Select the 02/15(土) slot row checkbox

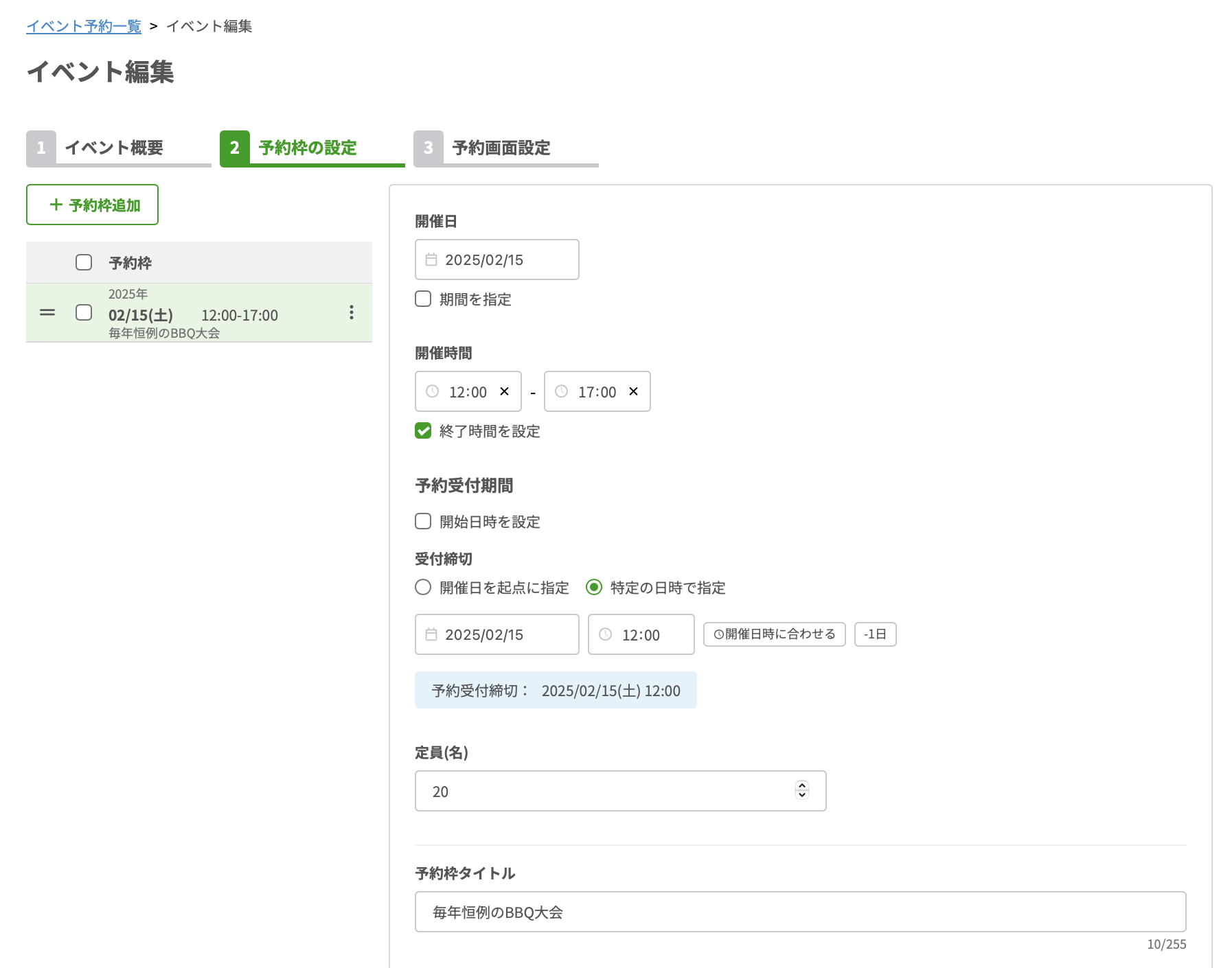(x=84, y=312)
